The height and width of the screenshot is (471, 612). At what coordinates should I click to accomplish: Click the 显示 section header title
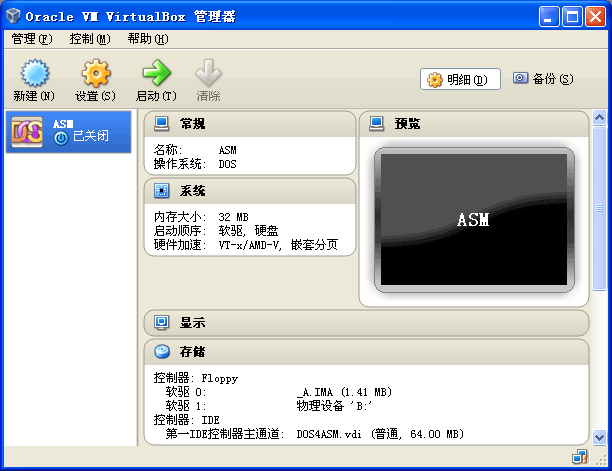pyautogui.click(x=192, y=323)
